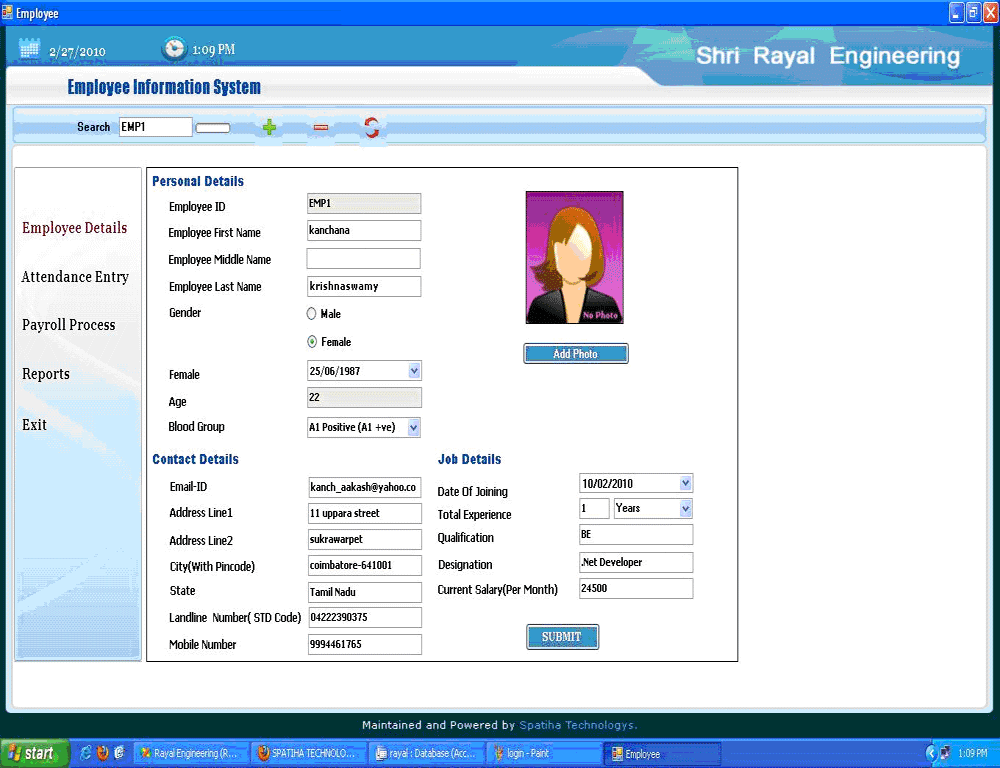
Task: Switch to SPATIHA TECHNOLO taskbar item
Action: (309, 753)
